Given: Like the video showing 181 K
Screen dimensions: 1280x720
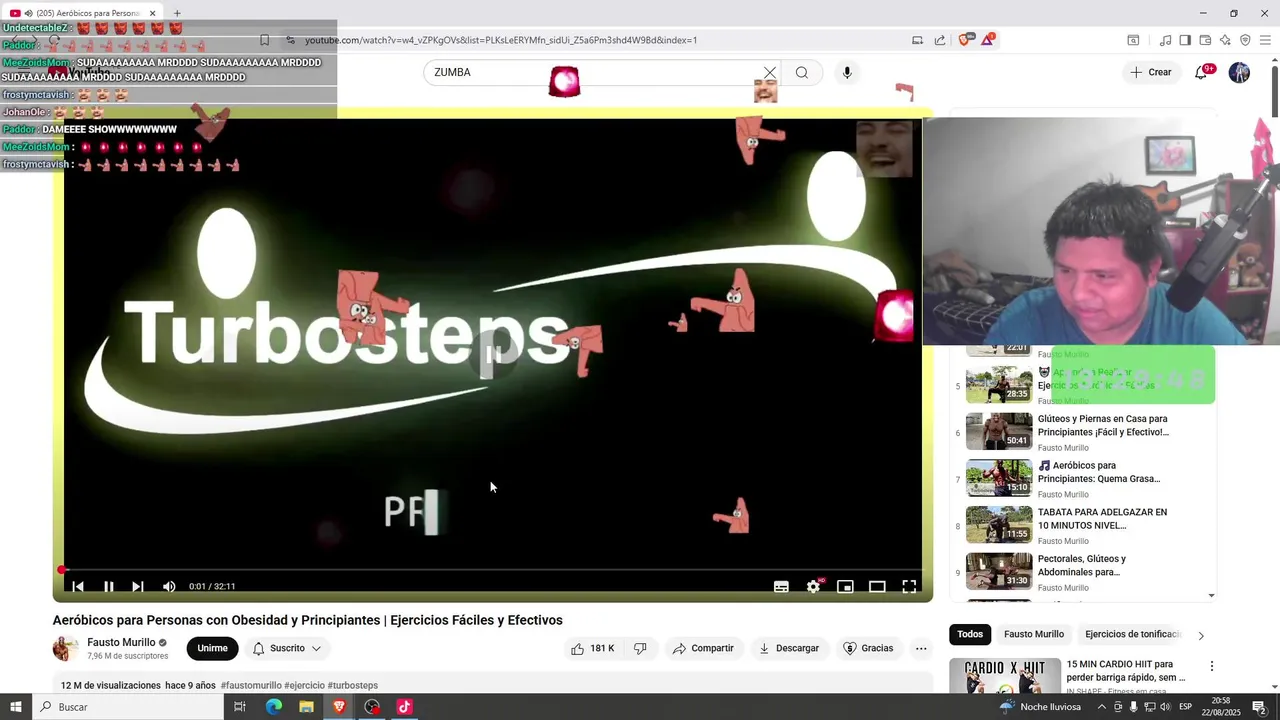Looking at the screenshot, I should coord(592,648).
